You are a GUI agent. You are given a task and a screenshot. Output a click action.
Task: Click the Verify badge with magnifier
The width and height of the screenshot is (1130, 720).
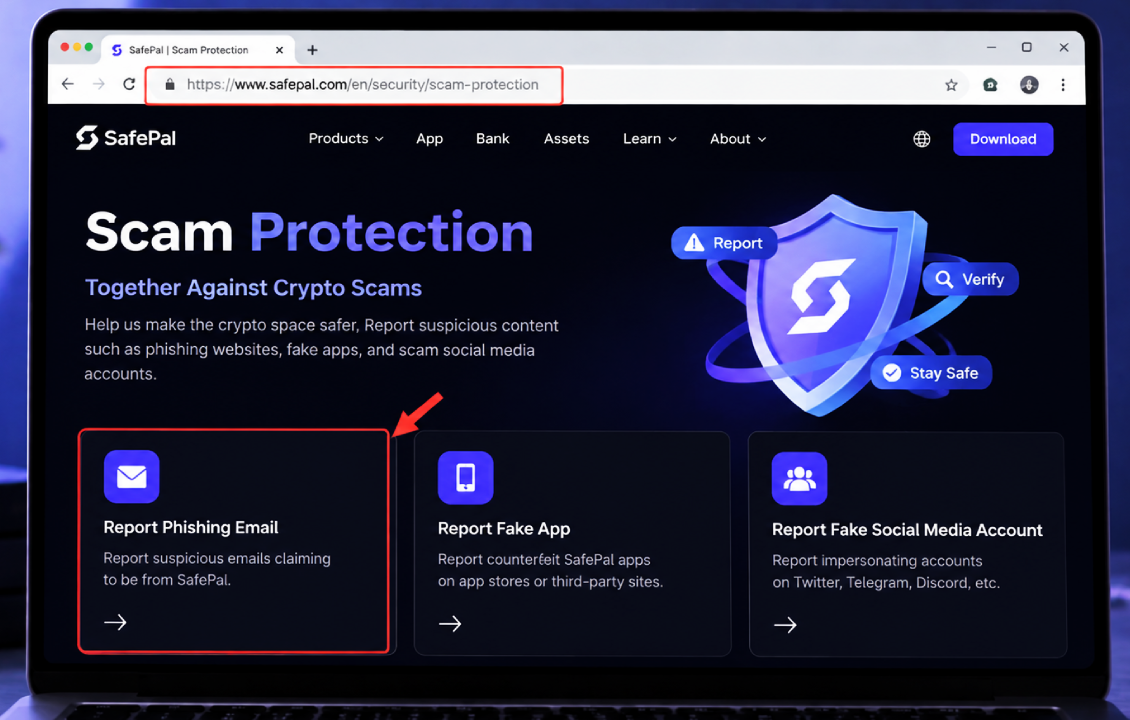[970, 279]
